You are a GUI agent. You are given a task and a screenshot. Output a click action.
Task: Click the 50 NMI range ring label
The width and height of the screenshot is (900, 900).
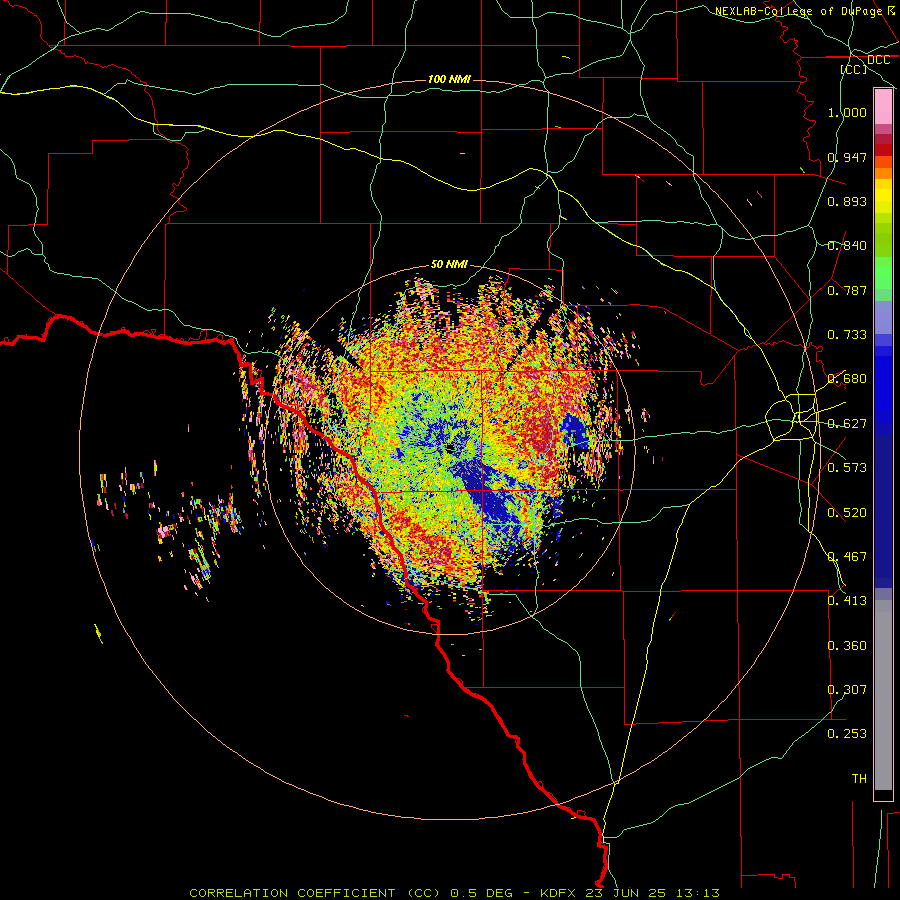(449, 264)
